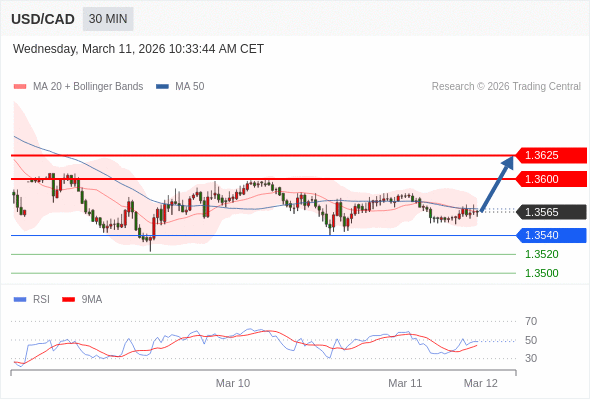Click the USD/CAD pair title

[x=43, y=19]
